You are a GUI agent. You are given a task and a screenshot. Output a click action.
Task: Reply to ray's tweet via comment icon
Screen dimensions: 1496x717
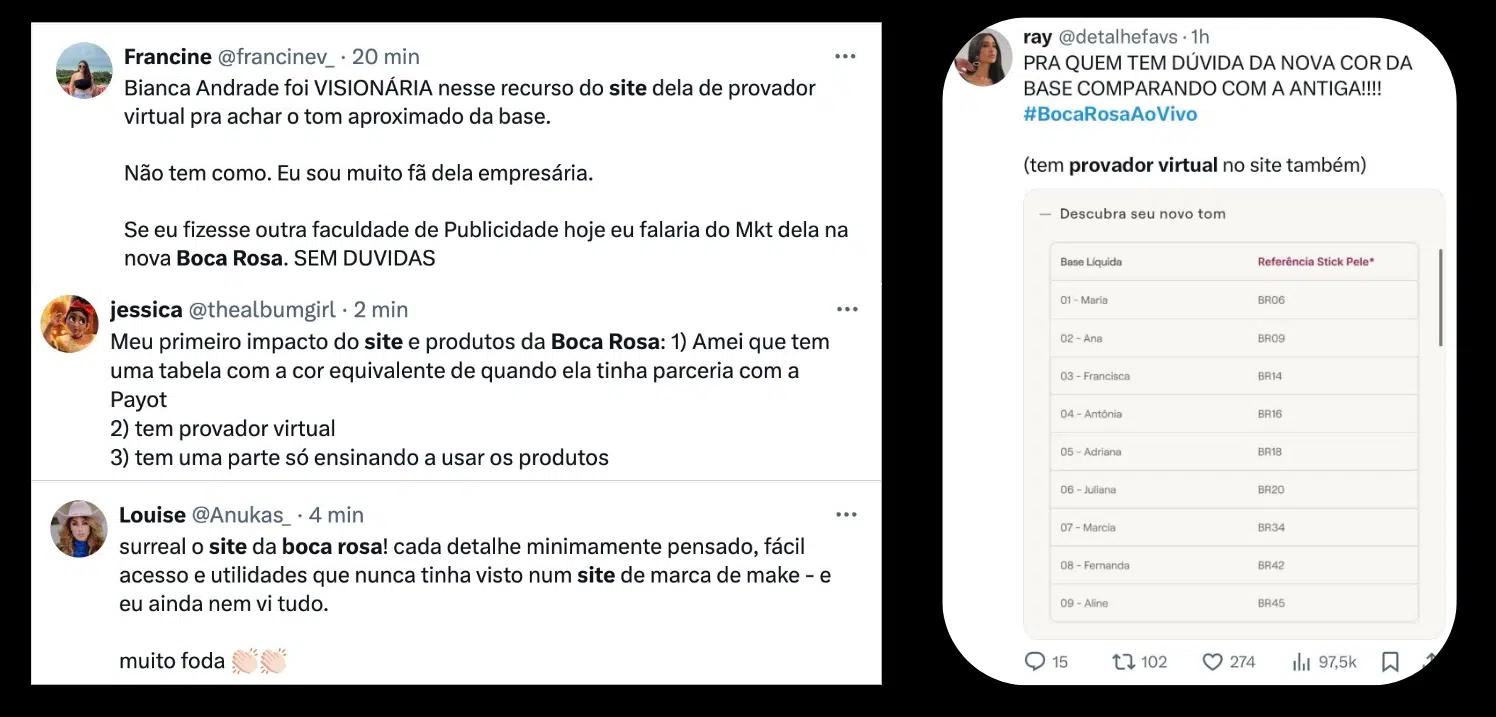click(1035, 662)
